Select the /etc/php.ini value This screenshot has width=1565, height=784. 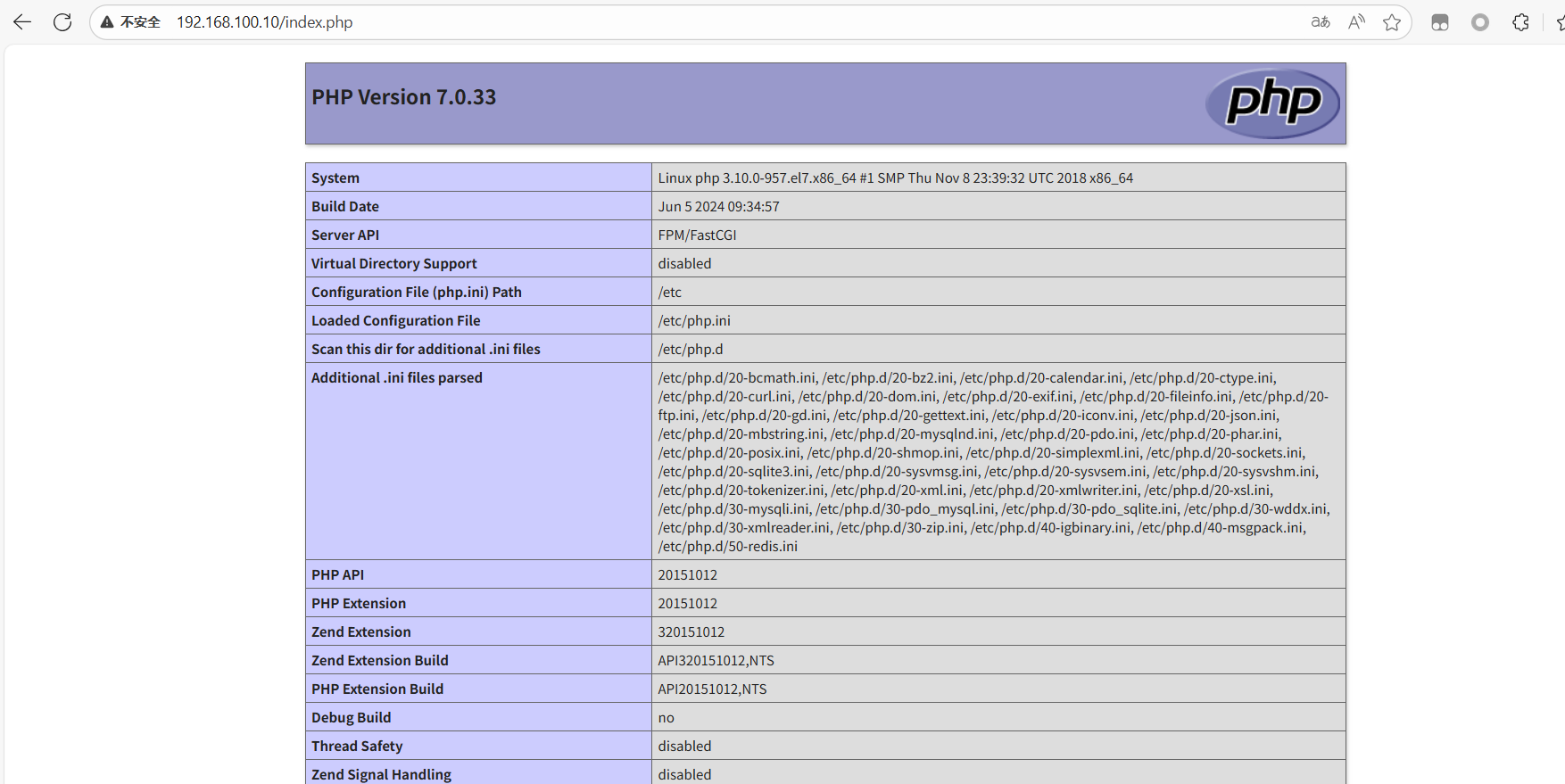point(694,320)
